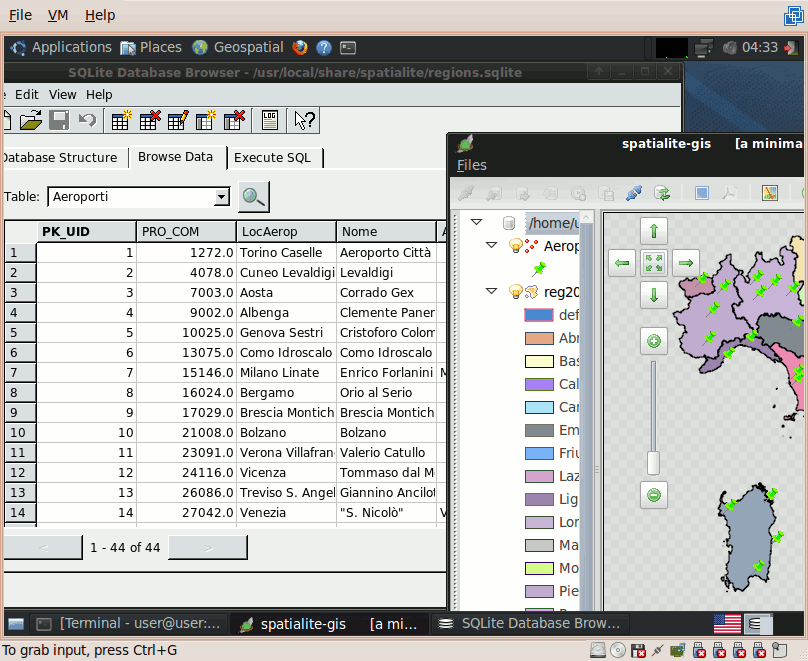Screen dimensions: 808x661
Task: Click the blue Disconnect database icon in spatialite-gis
Action: coord(634,193)
